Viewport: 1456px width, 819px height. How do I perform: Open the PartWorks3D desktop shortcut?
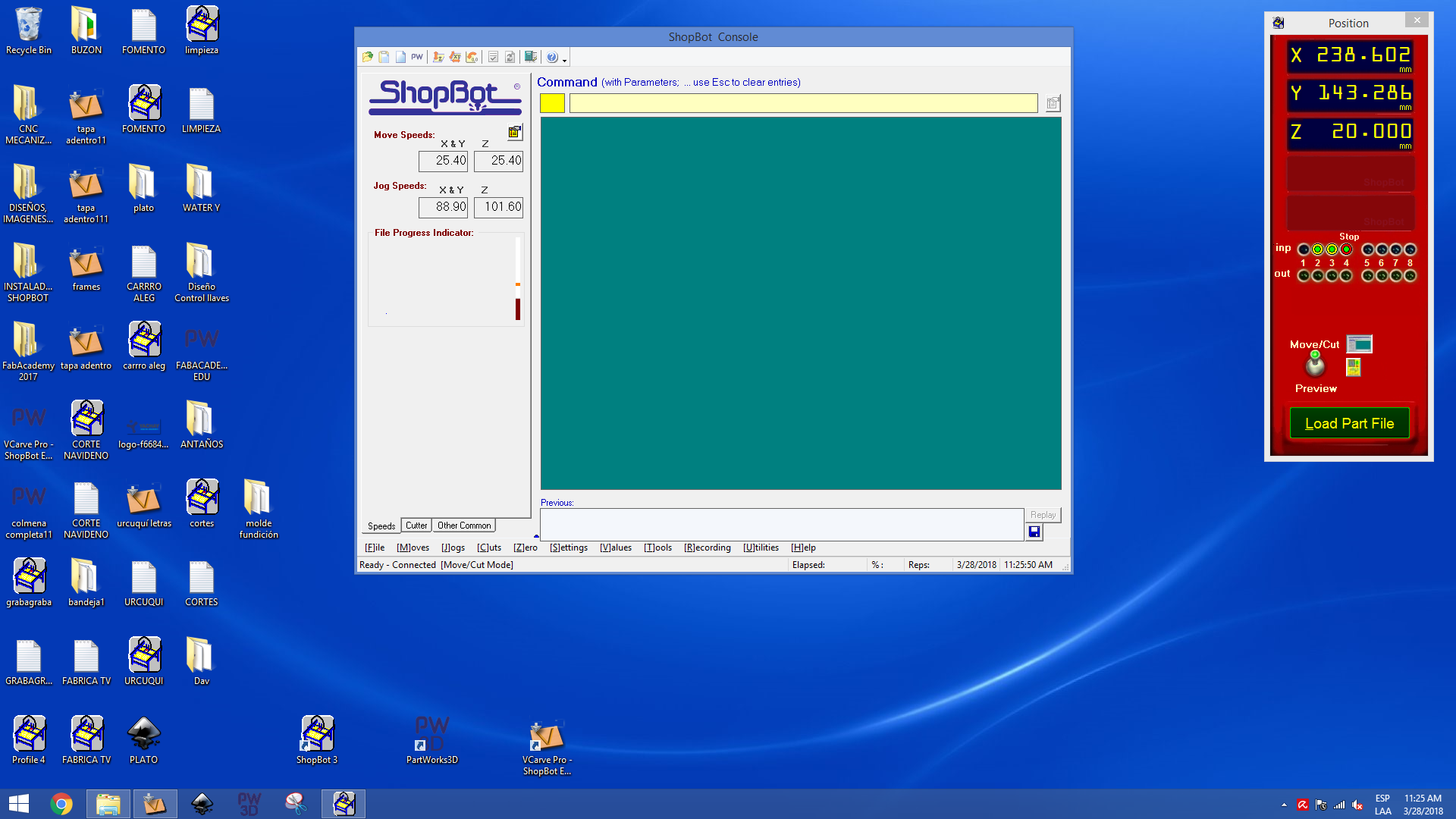point(432,740)
